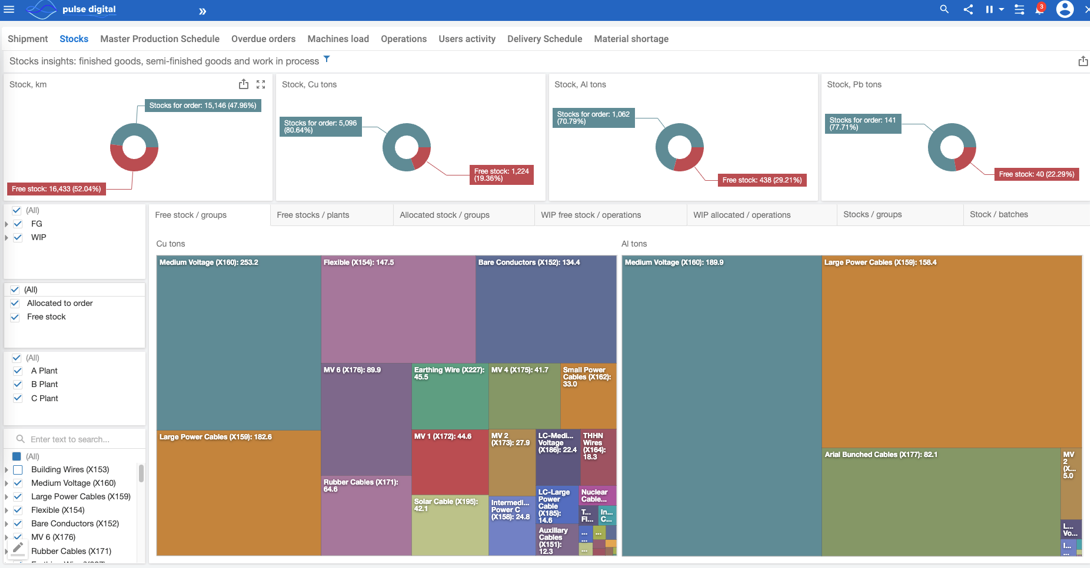
Task: Click the filter funnel icon beside insights title
Action: (x=327, y=60)
